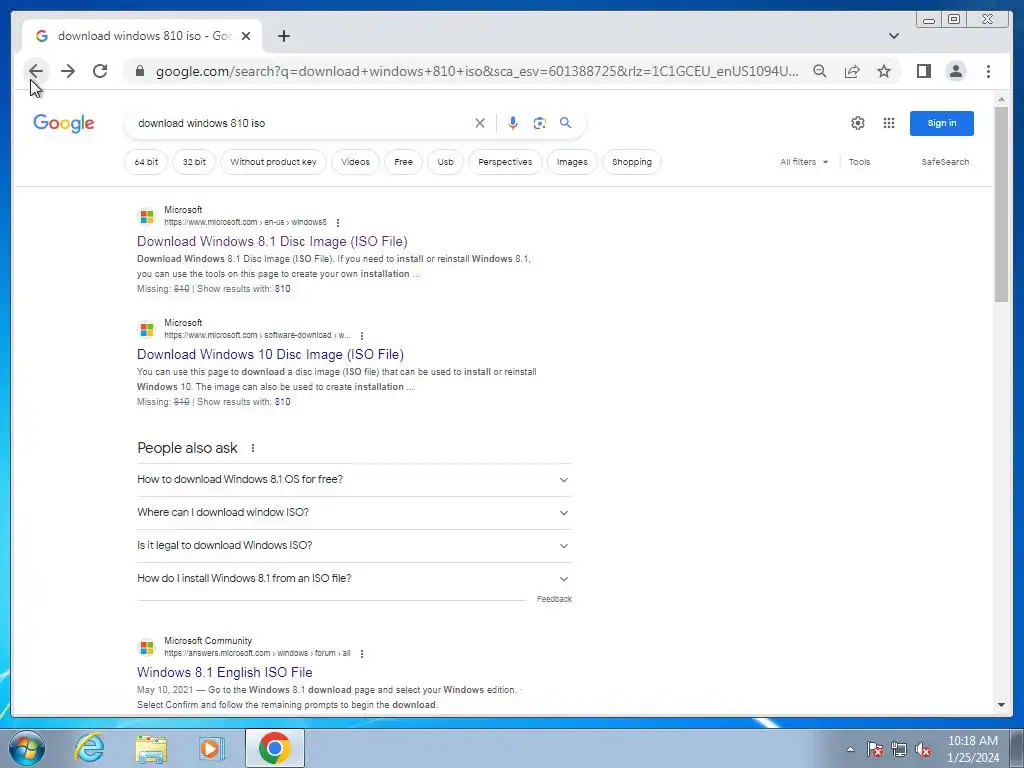The width and height of the screenshot is (1024, 768).
Task: Open three-dot menu for the Windows 10 result
Action: click(362, 336)
